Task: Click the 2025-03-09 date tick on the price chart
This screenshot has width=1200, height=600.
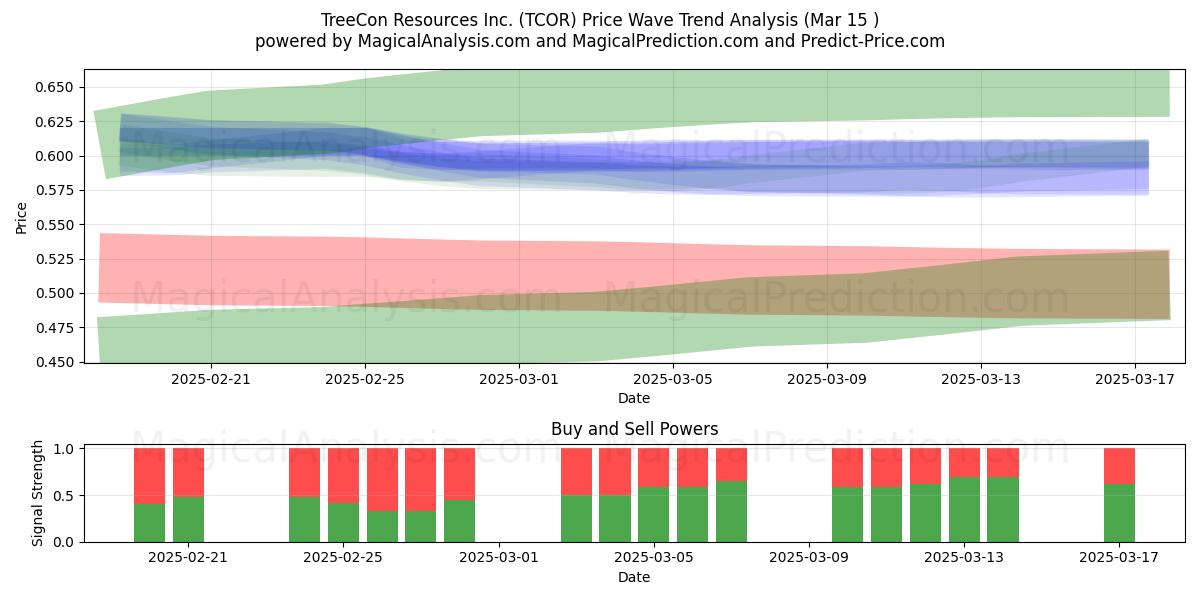Action: 827,379
